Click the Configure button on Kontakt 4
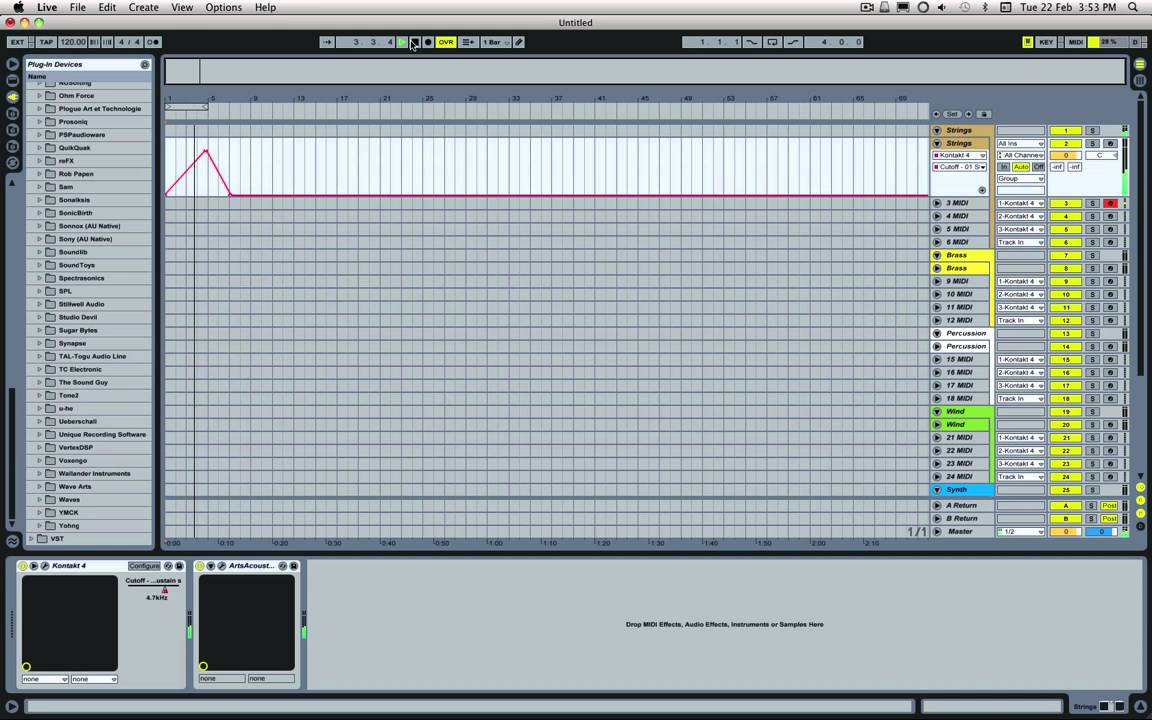 click(x=144, y=566)
